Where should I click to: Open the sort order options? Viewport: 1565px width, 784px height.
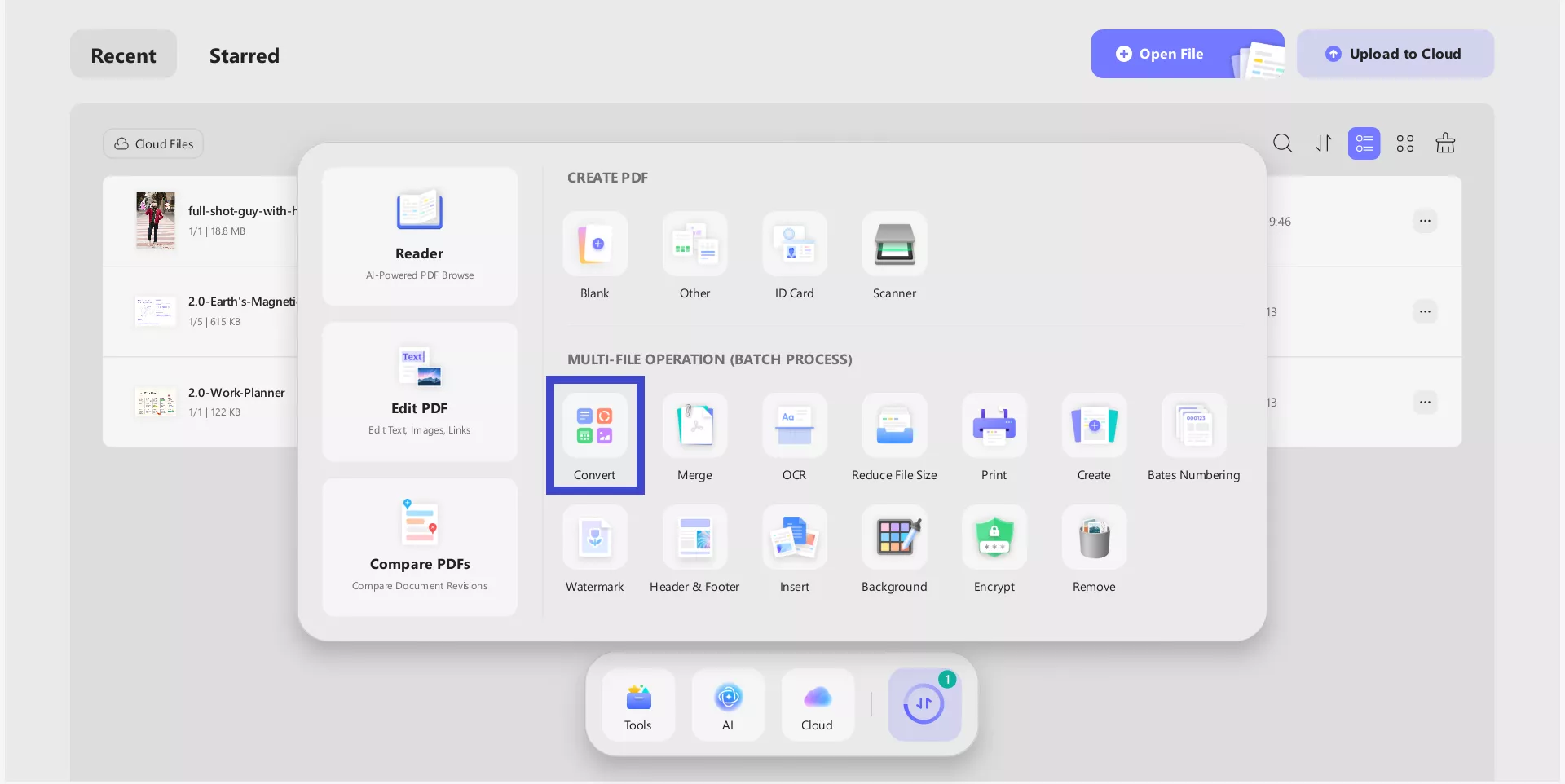(1323, 143)
